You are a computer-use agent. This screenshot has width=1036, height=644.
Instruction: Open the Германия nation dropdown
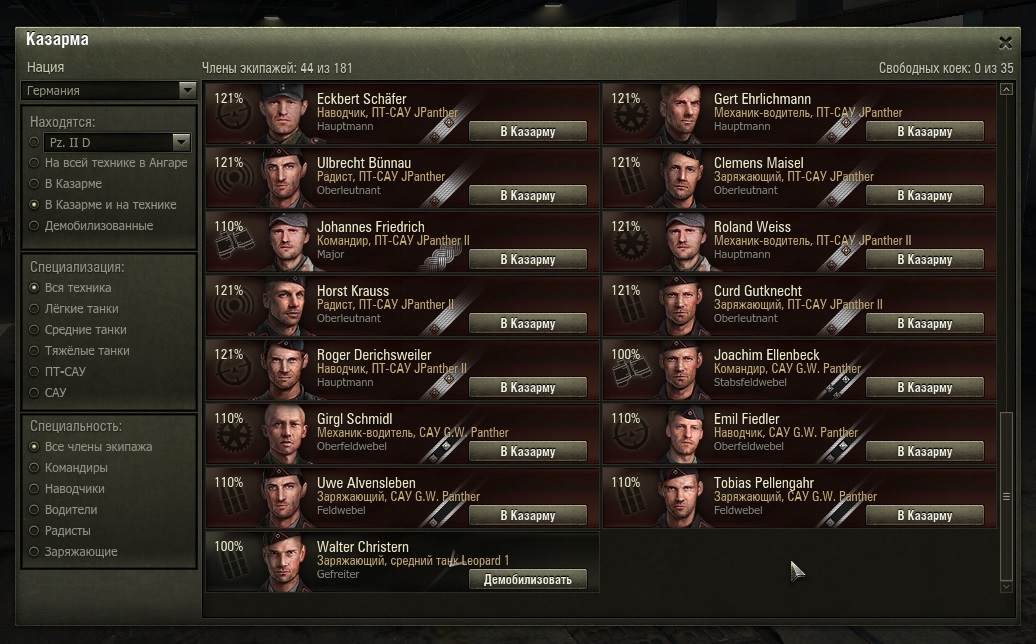point(109,90)
